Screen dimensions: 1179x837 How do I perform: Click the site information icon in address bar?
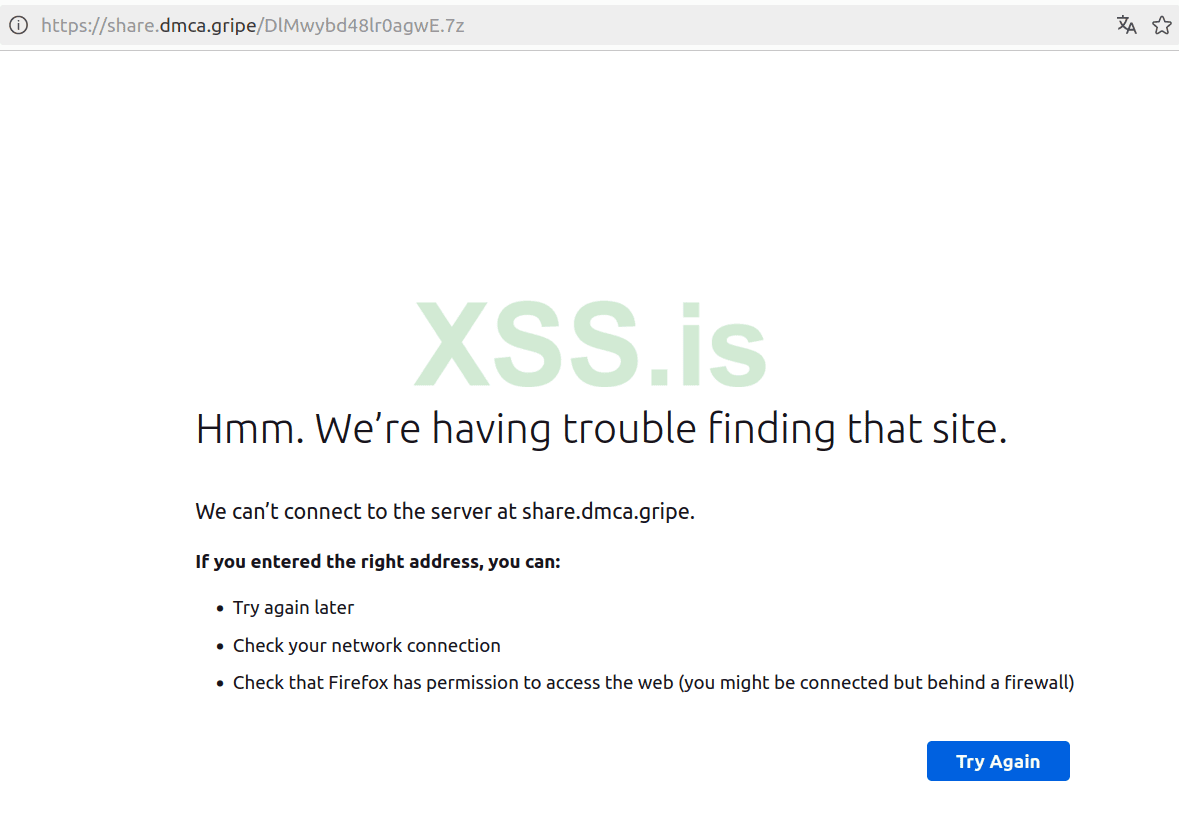pyautogui.click(x=18, y=24)
